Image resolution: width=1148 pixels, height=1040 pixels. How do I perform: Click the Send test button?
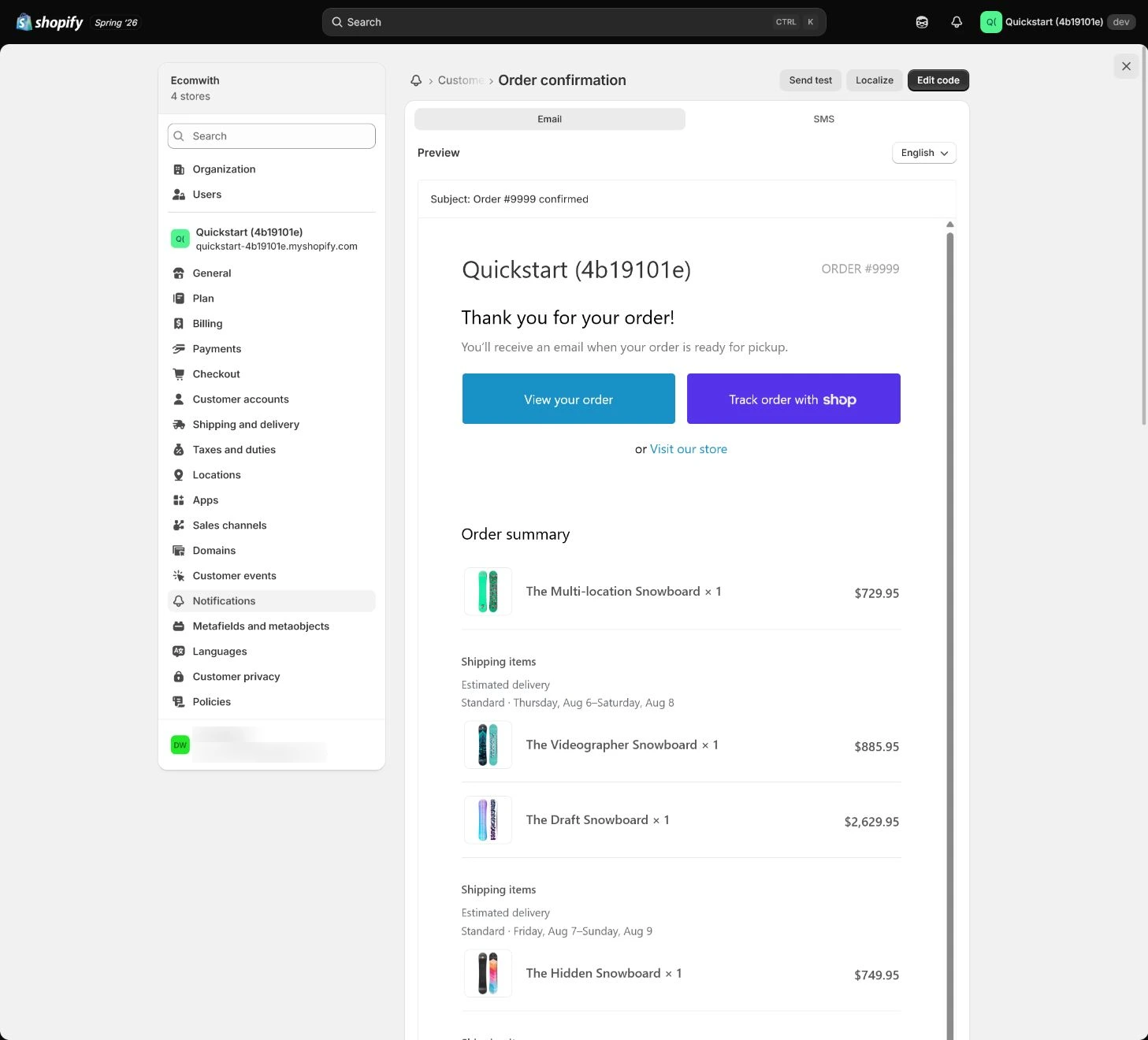[810, 80]
